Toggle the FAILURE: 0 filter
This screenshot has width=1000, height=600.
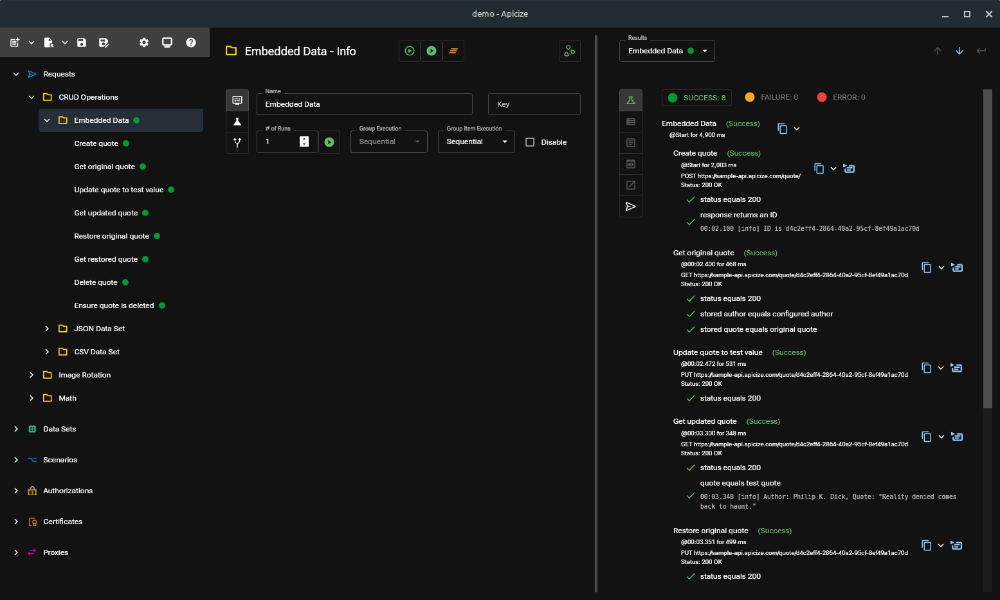(770, 97)
